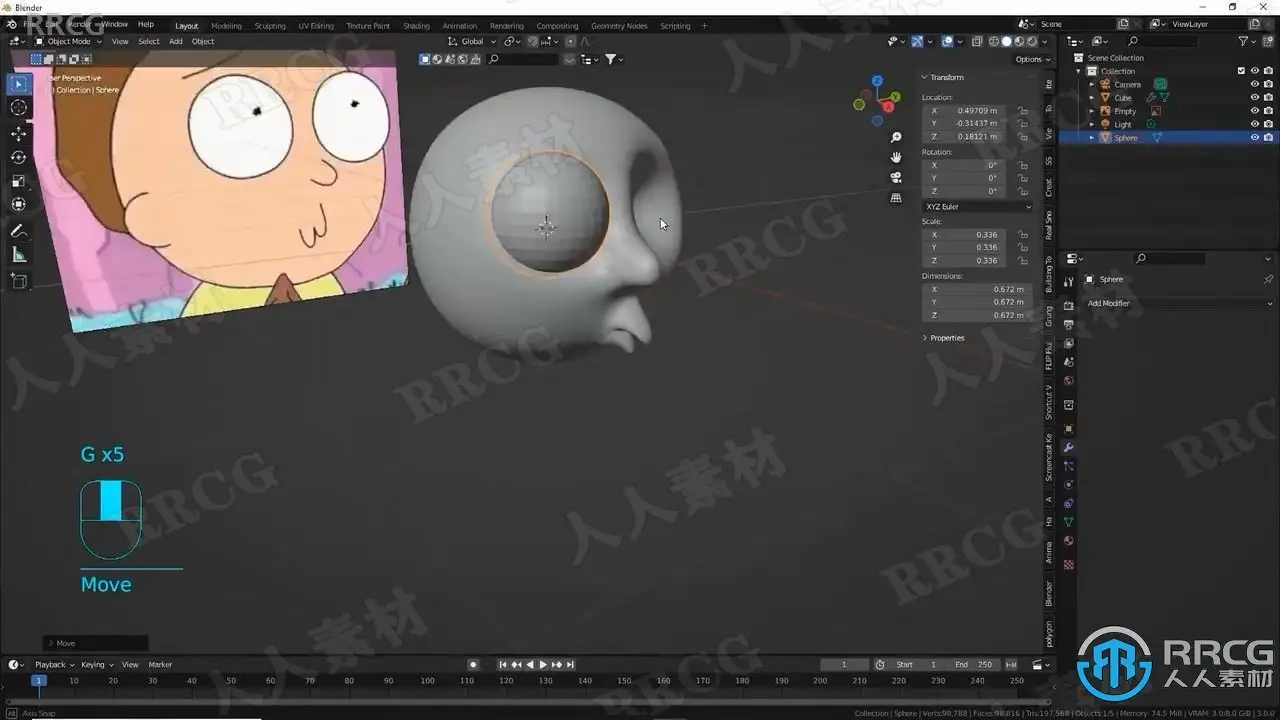Image resolution: width=1280 pixels, height=720 pixels.
Task: Switch to the Sculpting workspace tab
Action: coord(270,26)
